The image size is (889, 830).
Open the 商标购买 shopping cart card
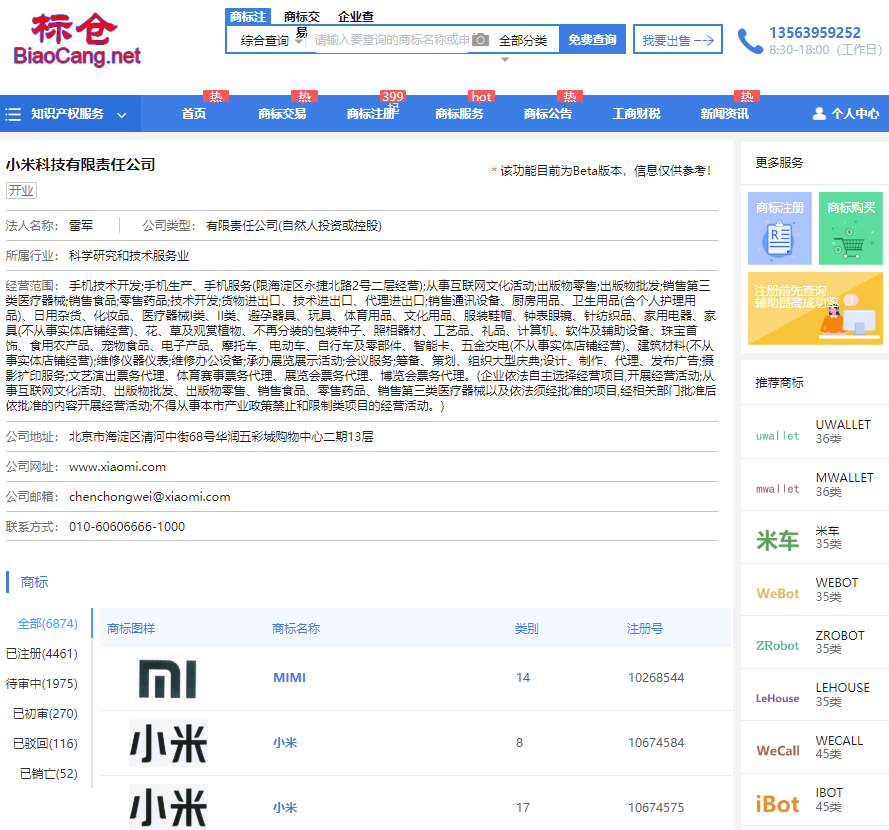(x=850, y=228)
